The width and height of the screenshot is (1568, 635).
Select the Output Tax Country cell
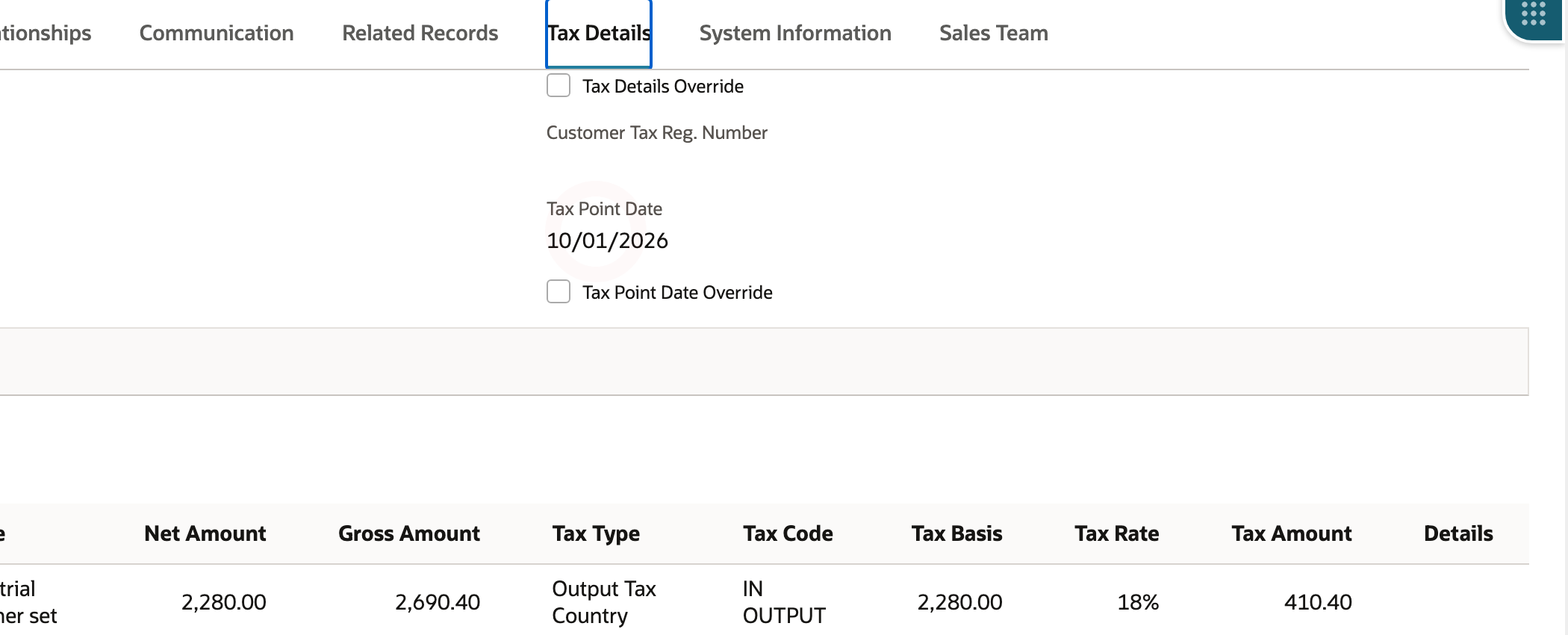[x=604, y=602]
